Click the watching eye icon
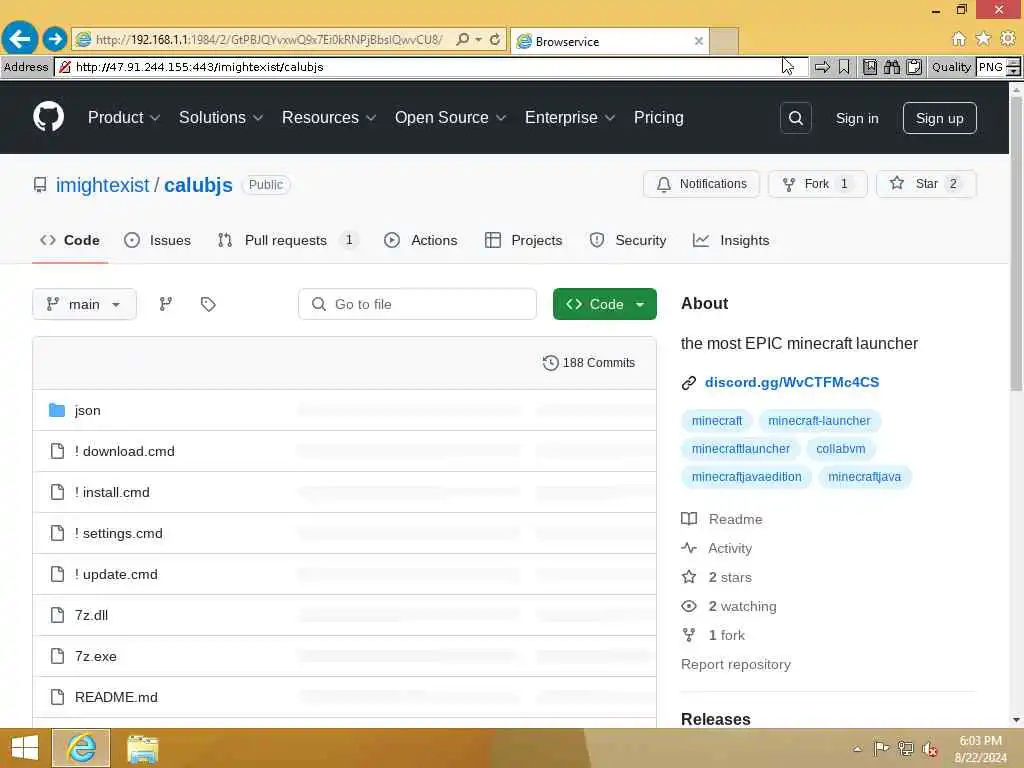The width and height of the screenshot is (1024, 768). [689, 606]
